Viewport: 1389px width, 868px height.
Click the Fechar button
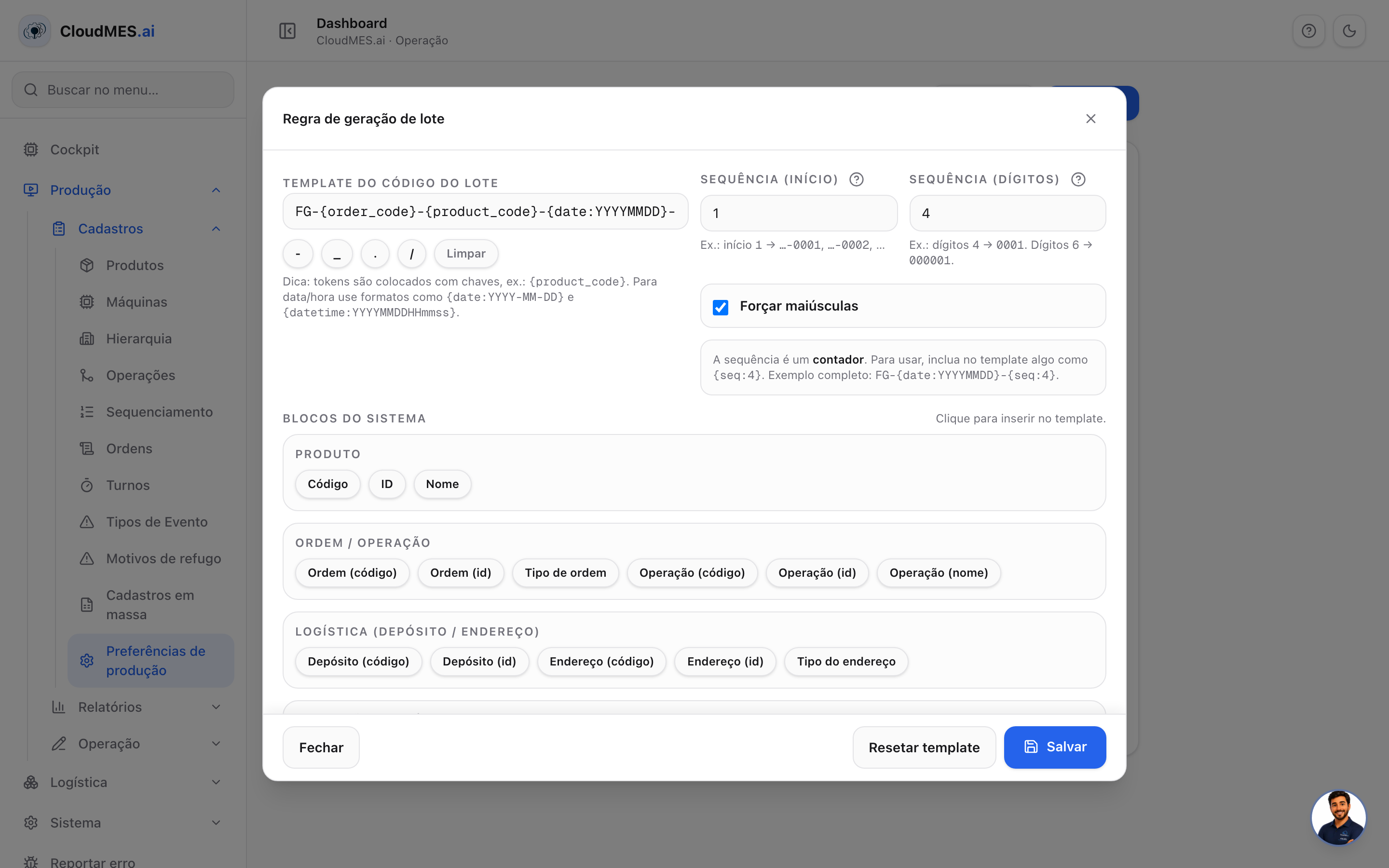[321, 747]
